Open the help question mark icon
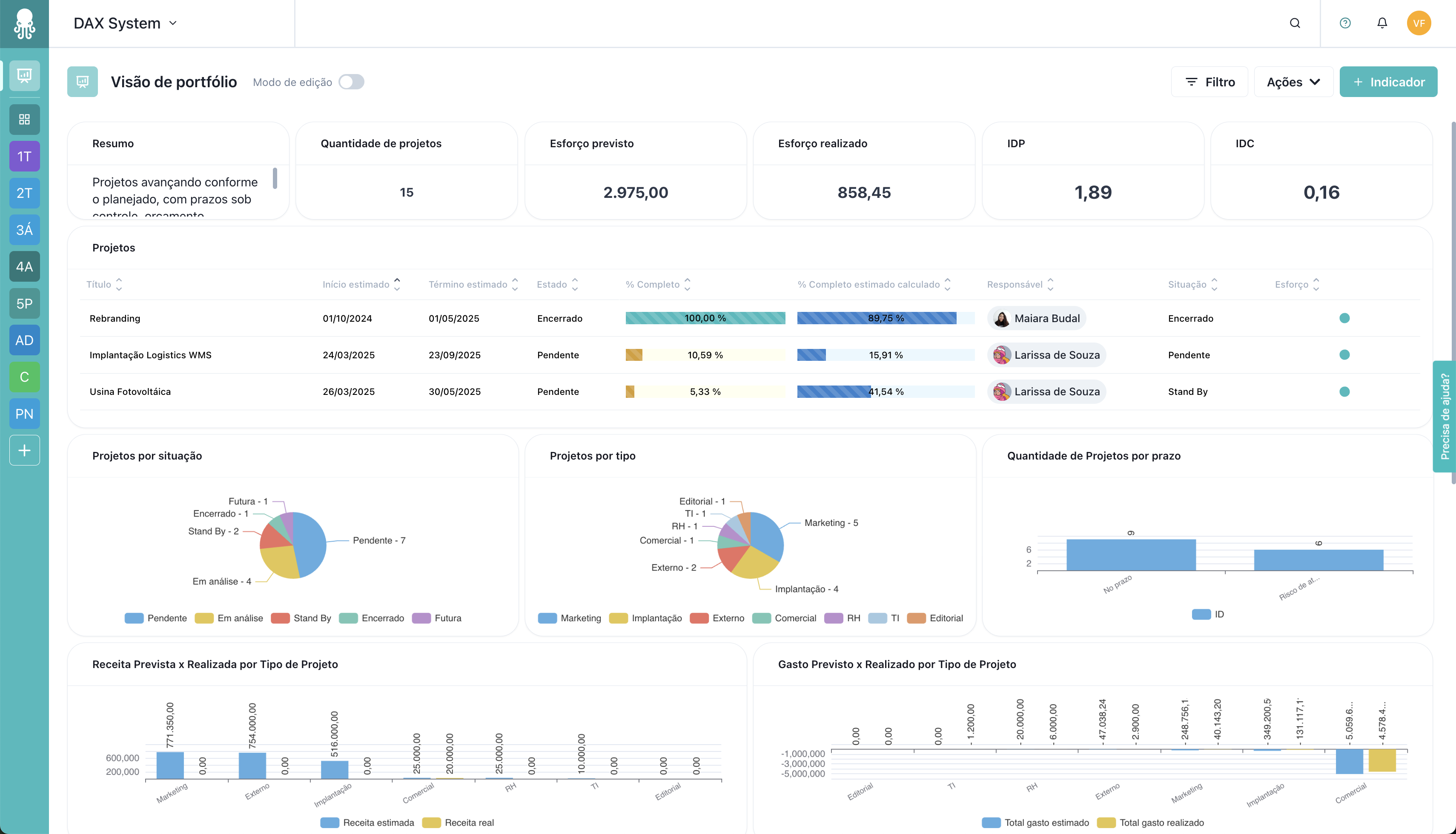Screen dimensions: 1456x834 click(x=1345, y=23)
